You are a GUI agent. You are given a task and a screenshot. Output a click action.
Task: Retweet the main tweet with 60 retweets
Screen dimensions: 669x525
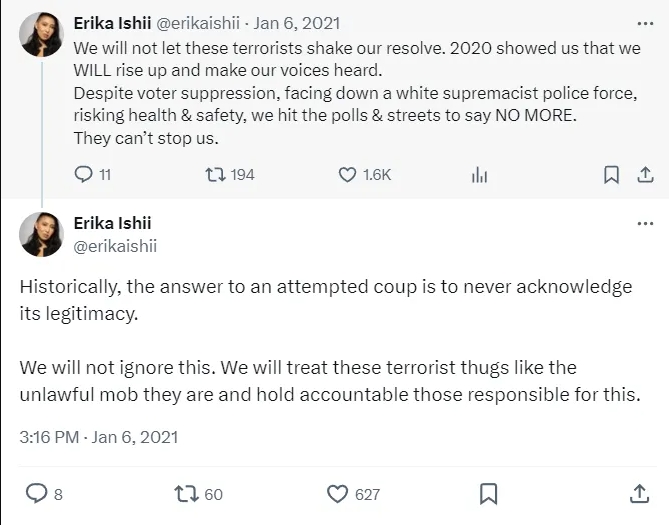[x=186, y=493]
